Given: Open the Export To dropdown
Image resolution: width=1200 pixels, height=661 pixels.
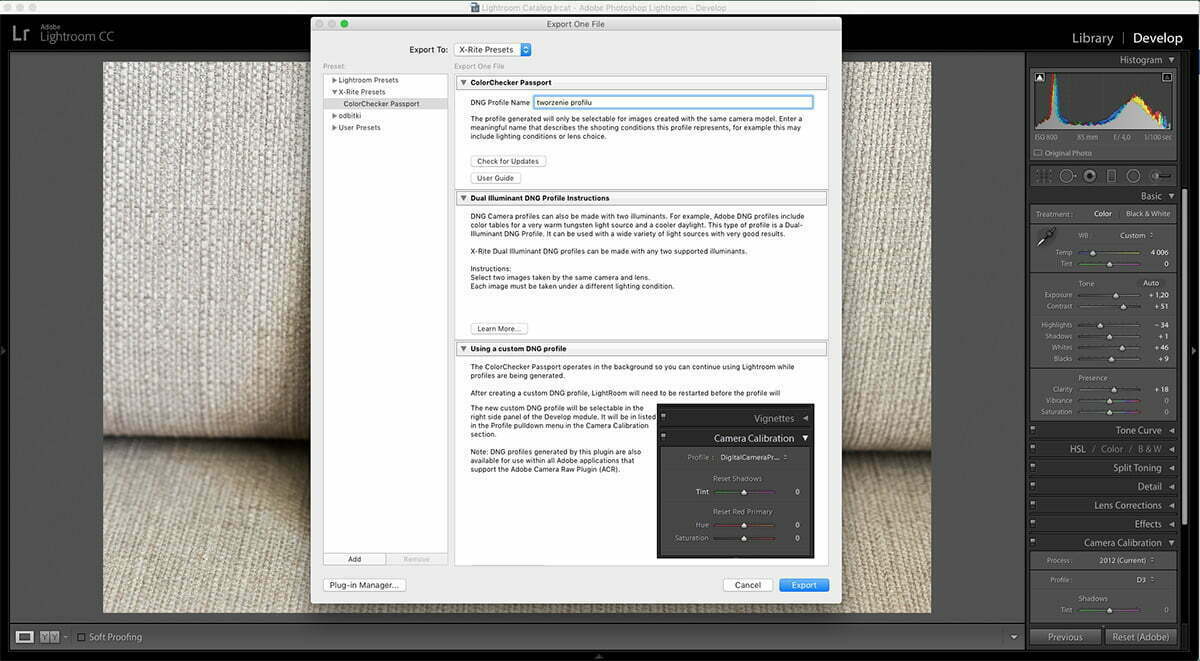Looking at the screenshot, I should (493, 49).
